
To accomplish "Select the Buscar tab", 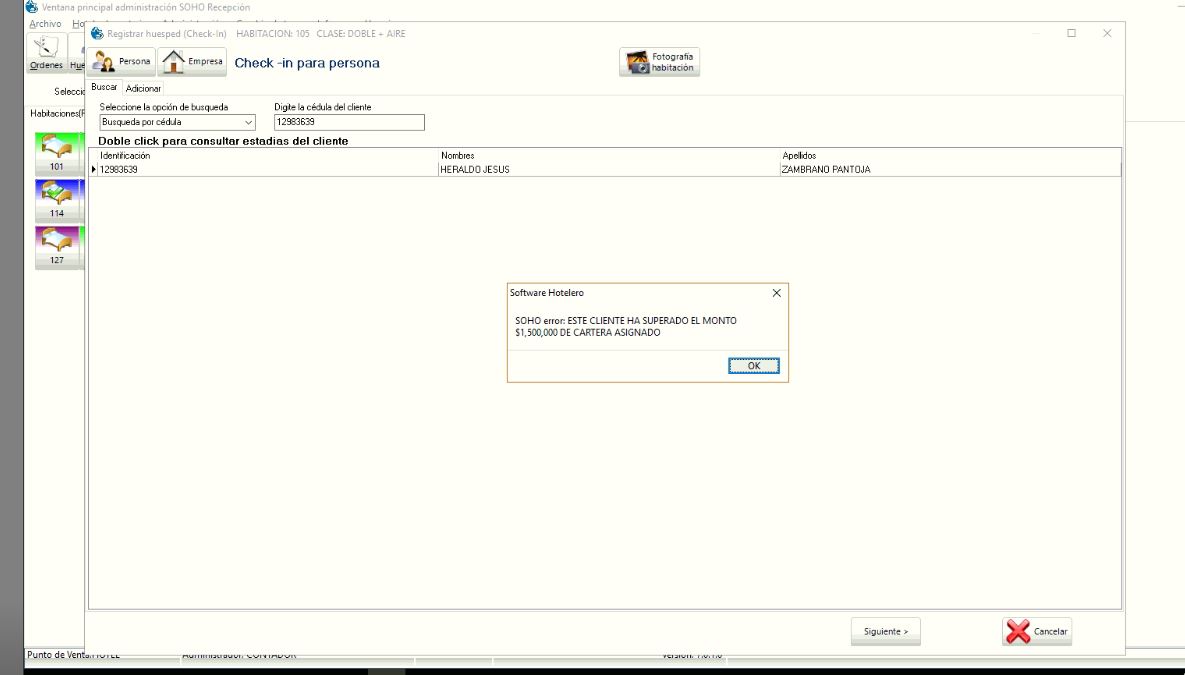I will tap(104, 88).
